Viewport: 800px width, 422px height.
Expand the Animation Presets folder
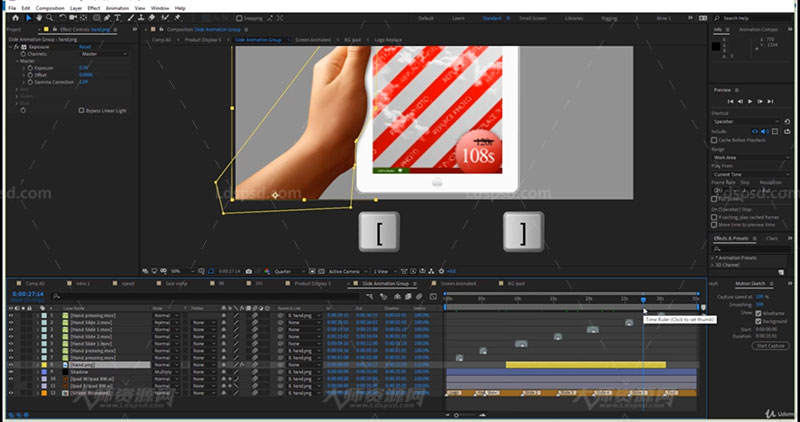coord(713,258)
